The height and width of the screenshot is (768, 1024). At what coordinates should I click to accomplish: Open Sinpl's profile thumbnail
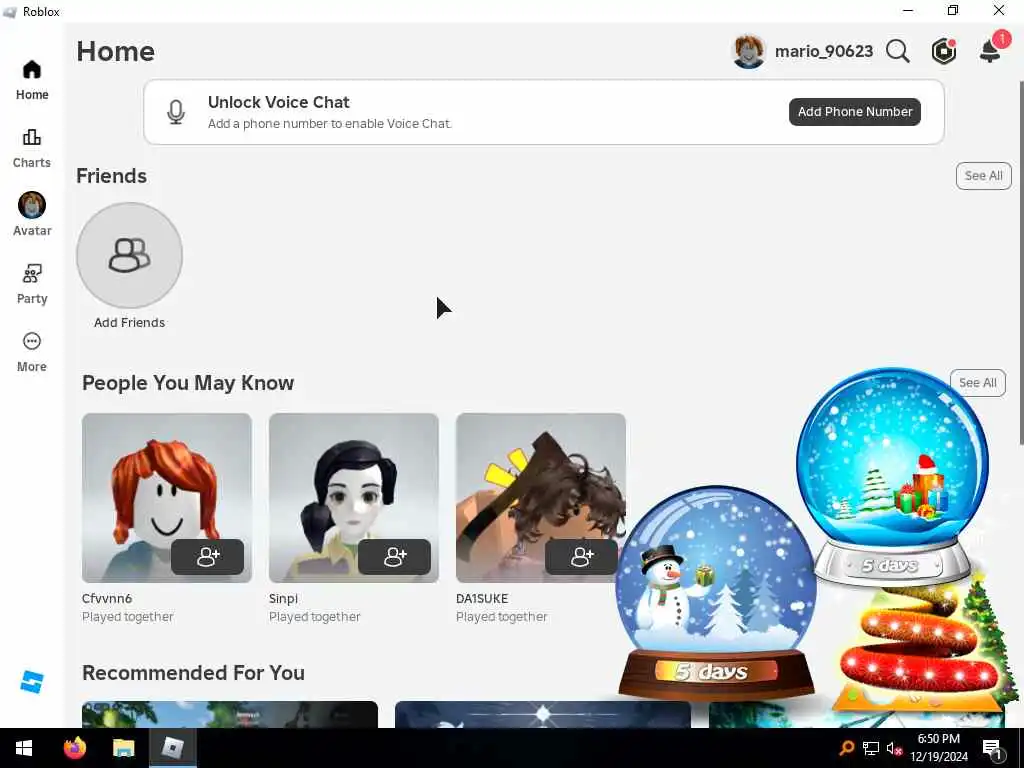coord(353,498)
